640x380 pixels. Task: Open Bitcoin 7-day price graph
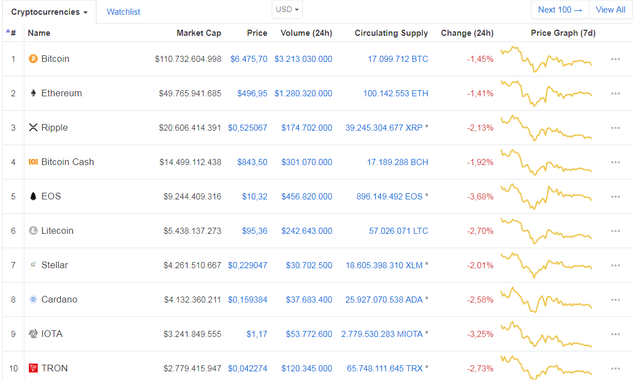546,59
